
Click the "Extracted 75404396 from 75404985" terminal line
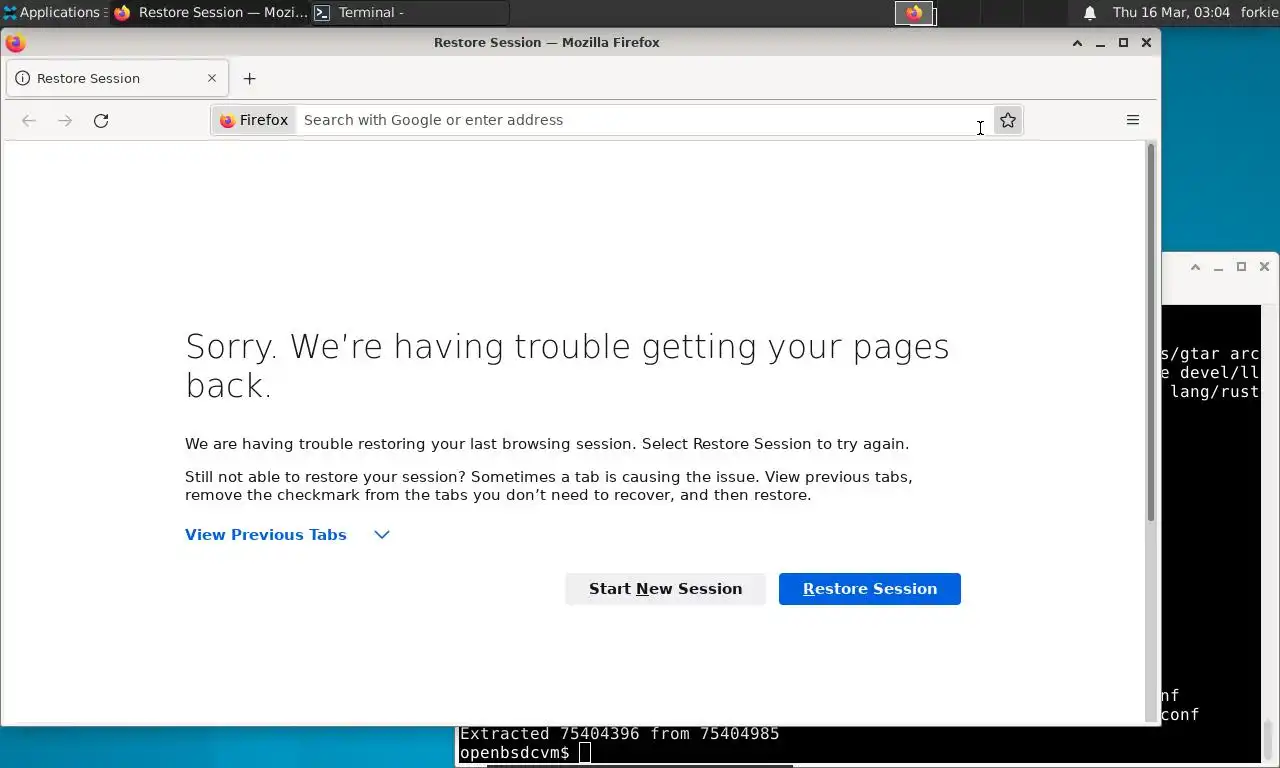619,734
